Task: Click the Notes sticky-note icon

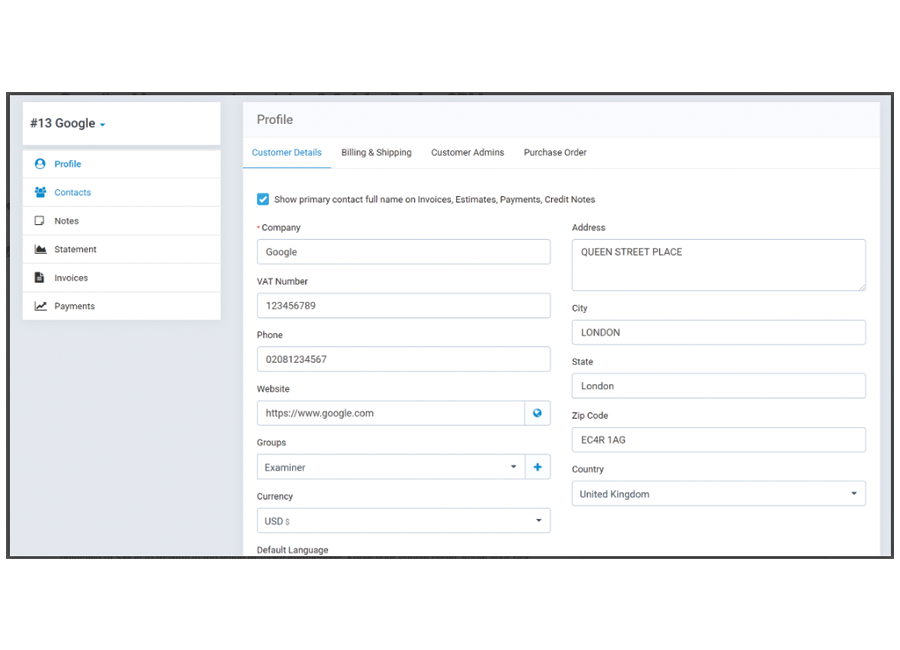Action: point(40,221)
